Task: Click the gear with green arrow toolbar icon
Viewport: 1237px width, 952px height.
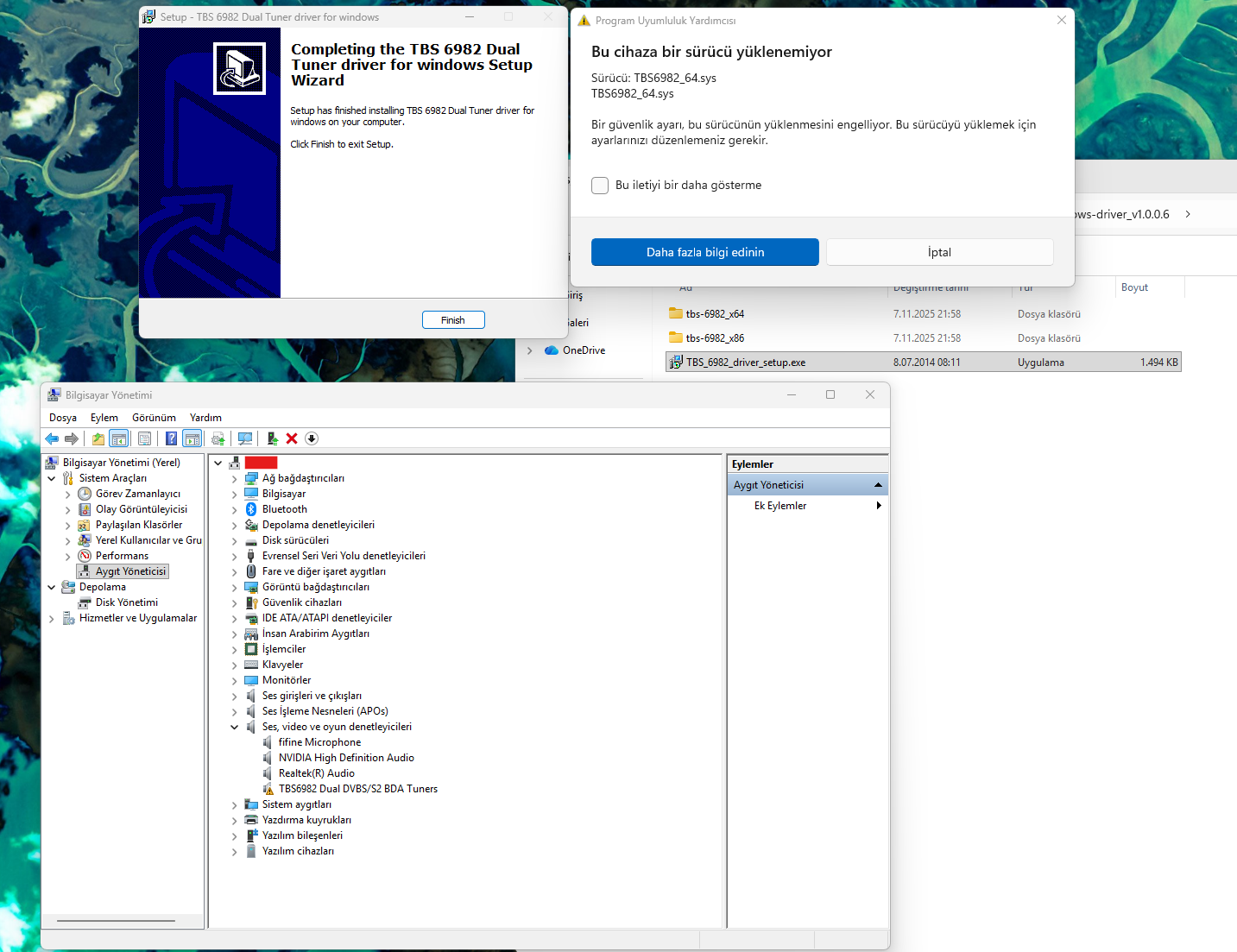Action: pyautogui.click(x=218, y=438)
